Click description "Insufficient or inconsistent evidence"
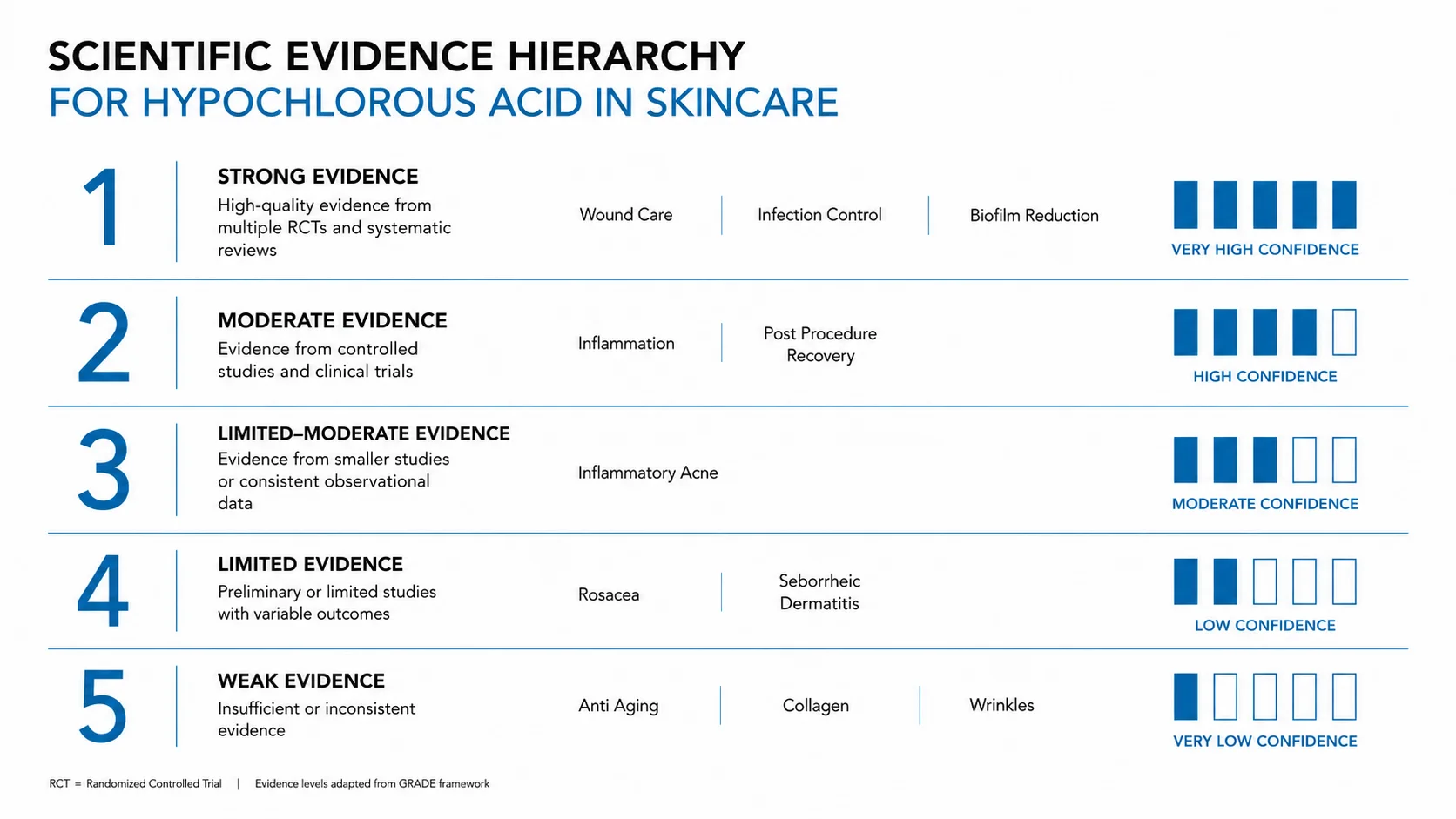The width and height of the screenshot is (1456, 819). coord(316,720)
